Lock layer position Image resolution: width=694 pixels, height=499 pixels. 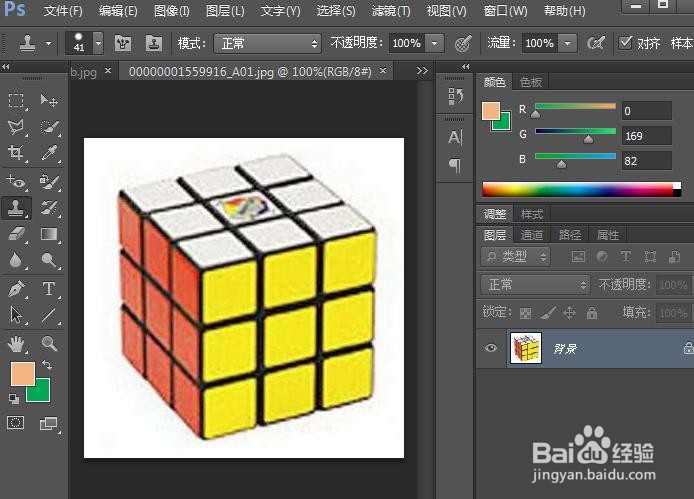pyautogui.click(x=569, y=313)
